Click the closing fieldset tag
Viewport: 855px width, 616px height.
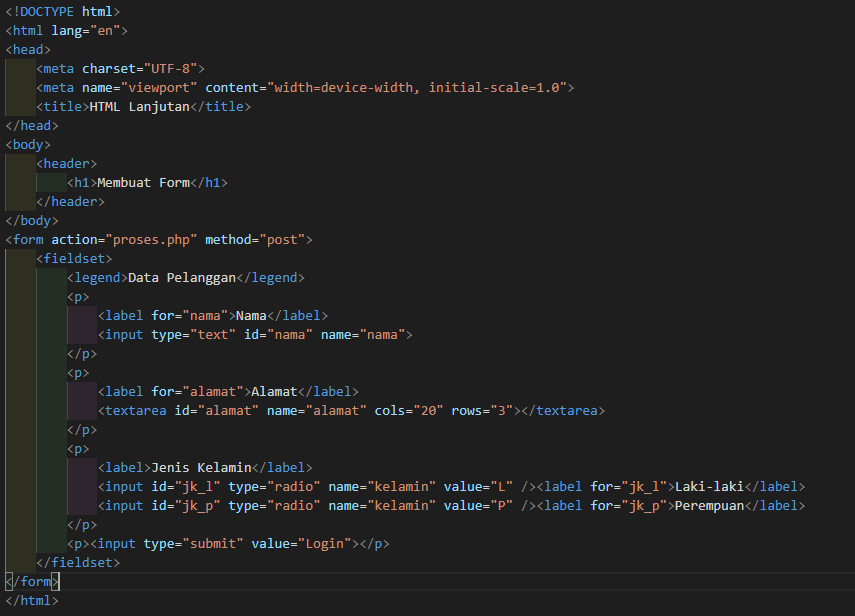pos(78,563)
